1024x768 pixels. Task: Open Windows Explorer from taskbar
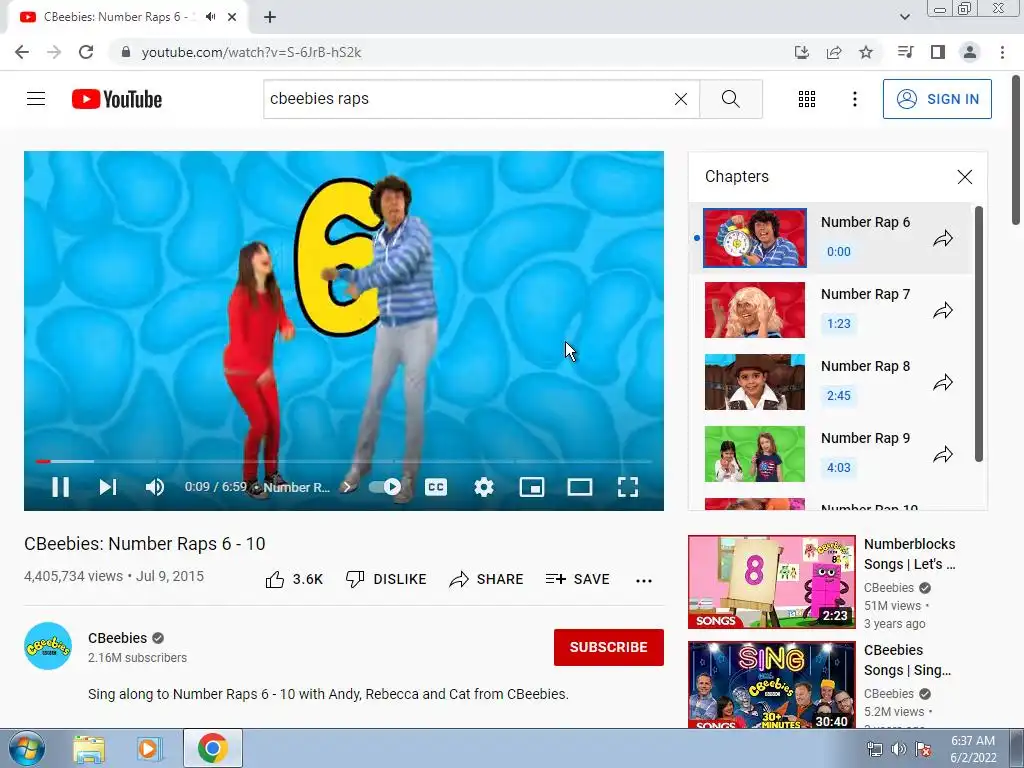point(89,748)
